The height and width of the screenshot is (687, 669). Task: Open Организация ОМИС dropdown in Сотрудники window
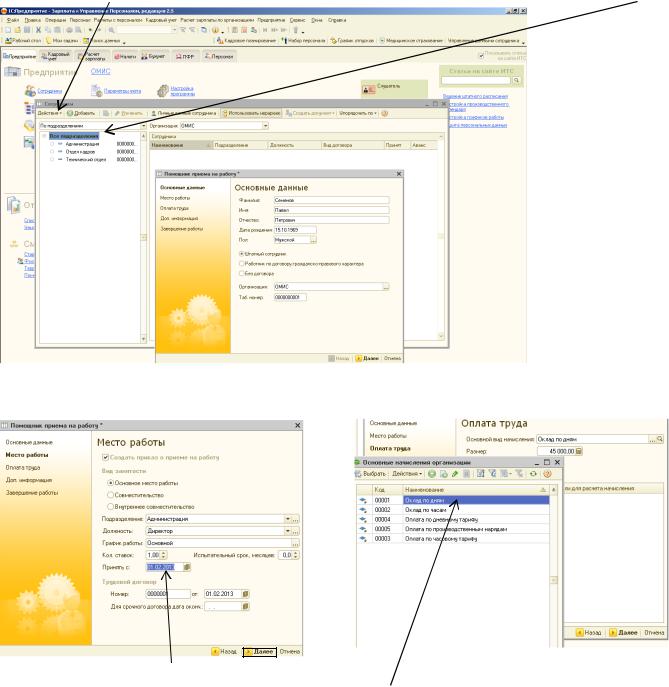click(265, 126)
